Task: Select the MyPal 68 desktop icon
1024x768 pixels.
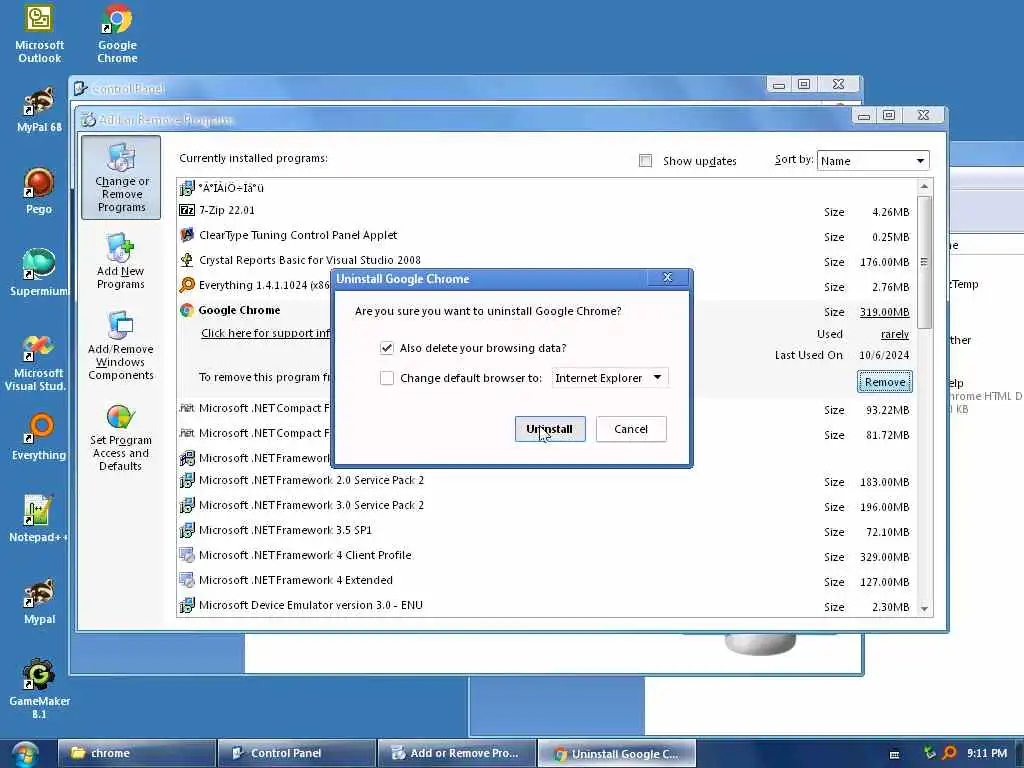Action: [39, 109]
